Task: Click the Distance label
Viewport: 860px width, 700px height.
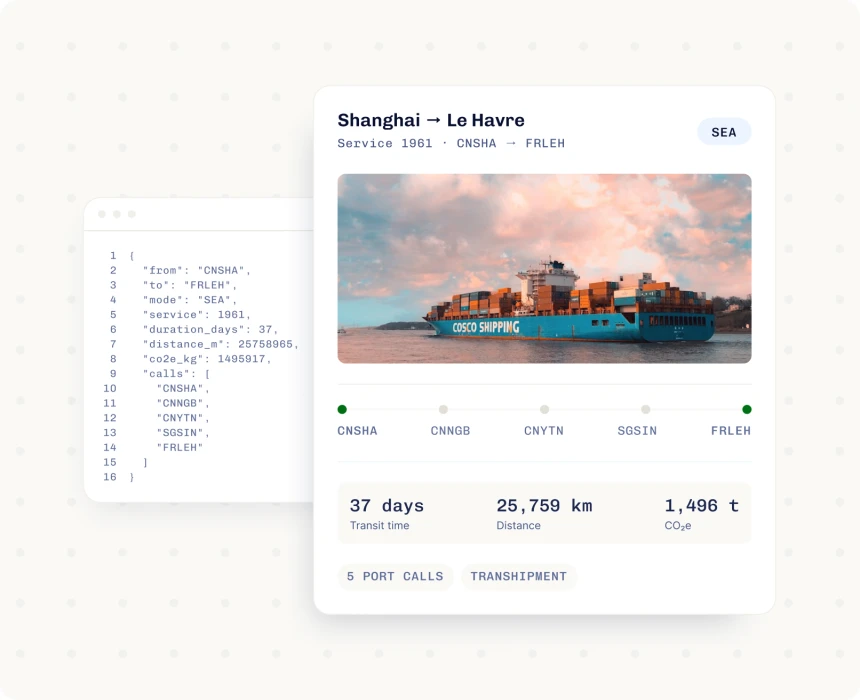Action: click(x=518, y=526)
